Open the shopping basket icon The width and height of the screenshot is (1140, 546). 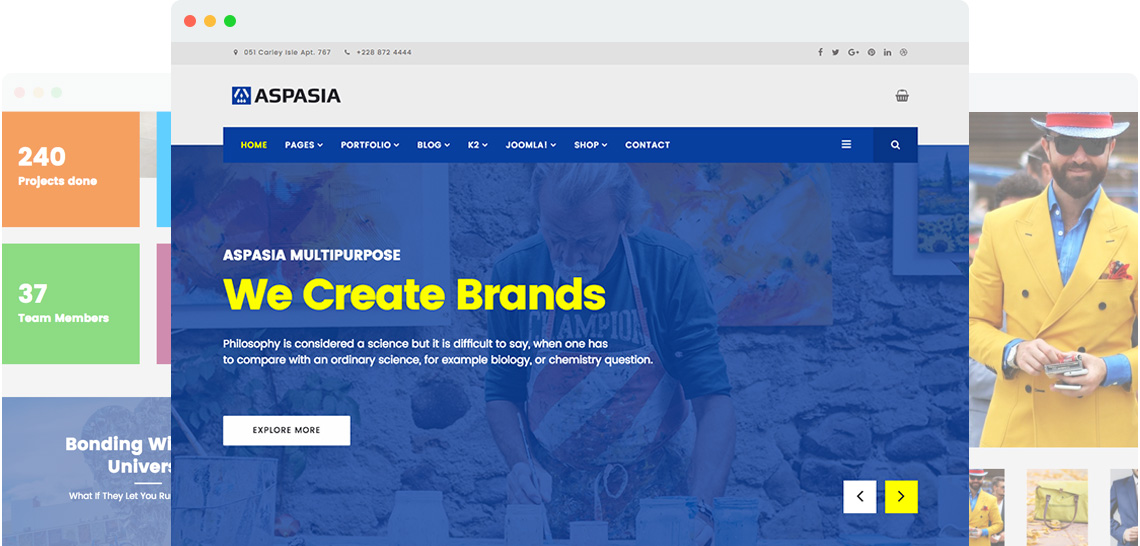coord(902,95)
